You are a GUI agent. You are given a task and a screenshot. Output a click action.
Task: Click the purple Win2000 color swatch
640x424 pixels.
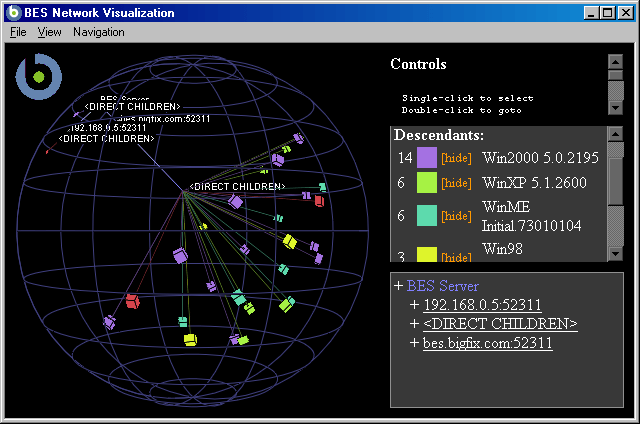(x=427, y=158)
